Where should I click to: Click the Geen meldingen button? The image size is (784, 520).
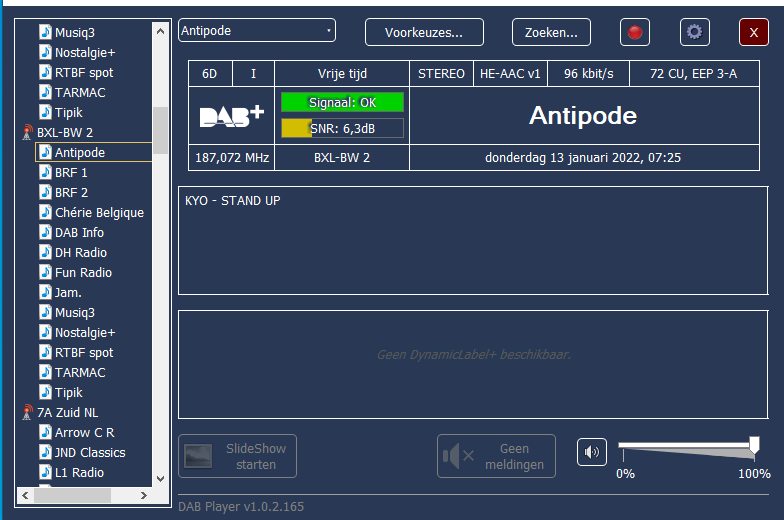[496, 456]
